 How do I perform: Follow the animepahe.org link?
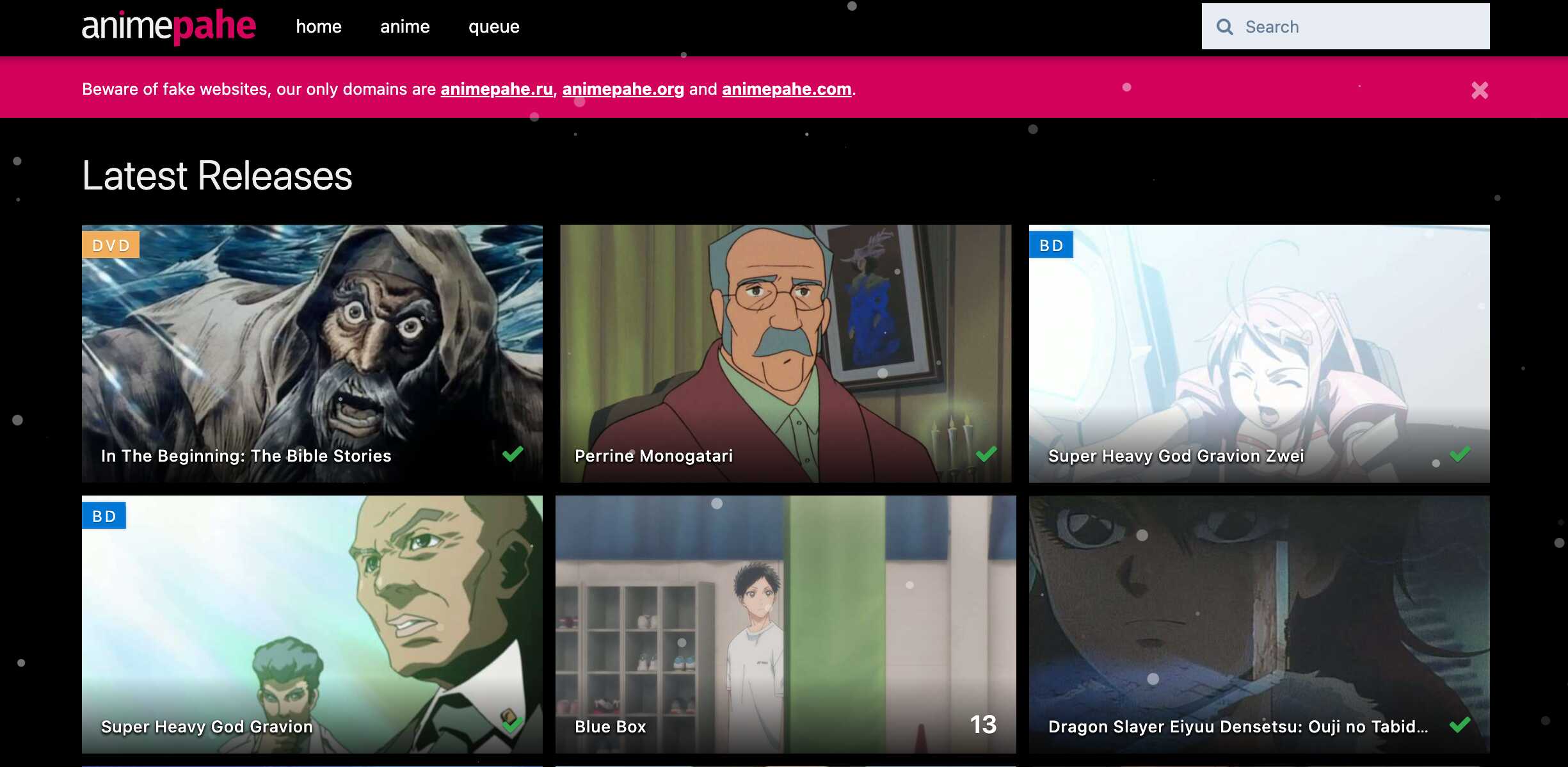click(623, 89)
